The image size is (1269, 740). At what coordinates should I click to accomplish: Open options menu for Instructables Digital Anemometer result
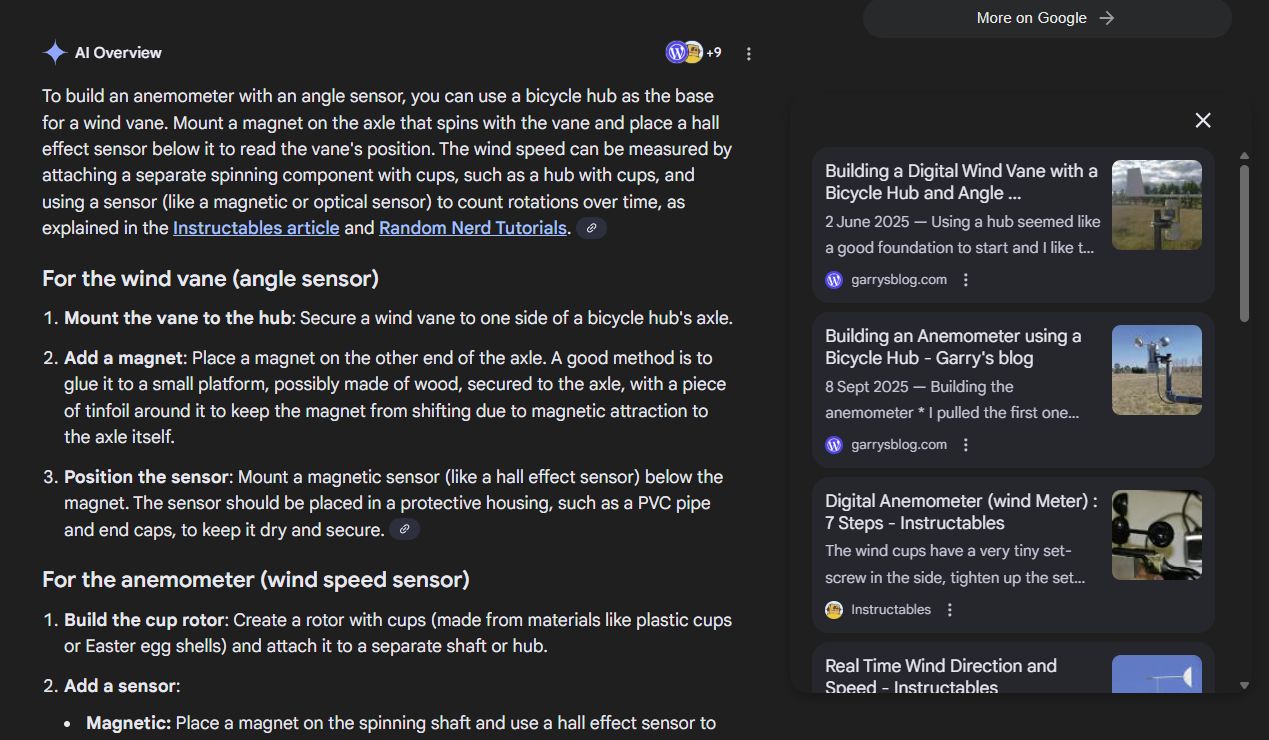pyautogui.click(x=950, y=610)
